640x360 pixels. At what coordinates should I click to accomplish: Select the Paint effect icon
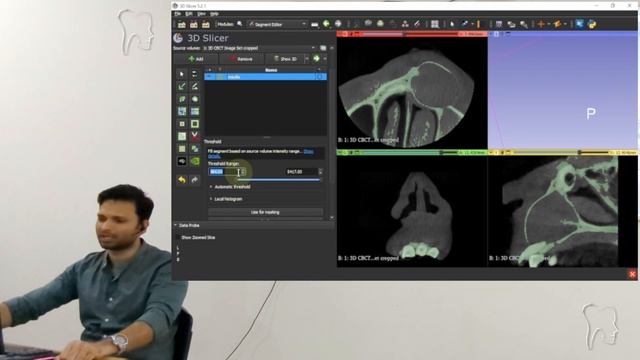click(x=182, y=87)
